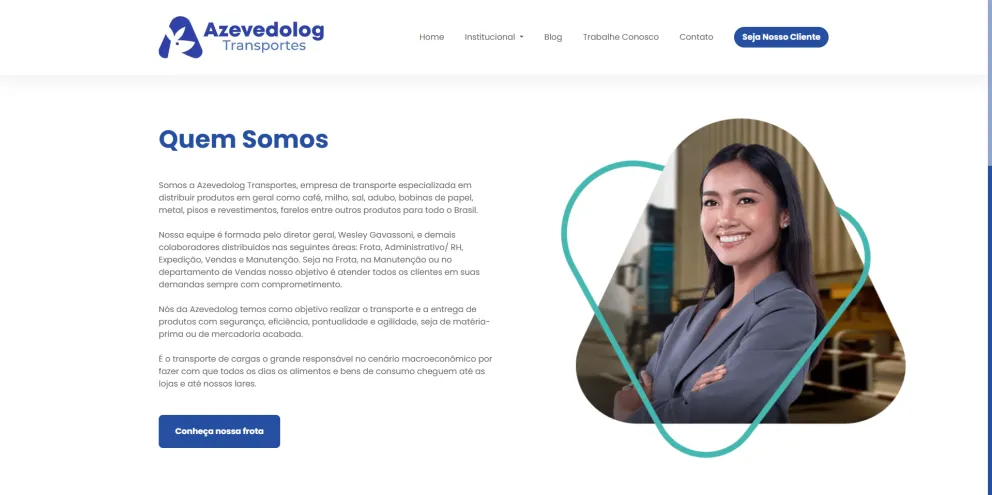This screenshot has height=495, width=992.
Task: Click the paragraph mentioning Wesley Gavassoni
Action: [x=319, y=260]
